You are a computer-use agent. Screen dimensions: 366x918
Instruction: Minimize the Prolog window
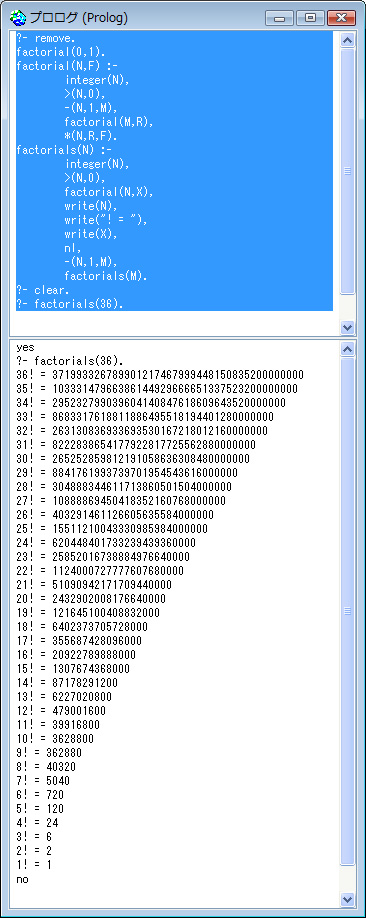tap(279, 18)
